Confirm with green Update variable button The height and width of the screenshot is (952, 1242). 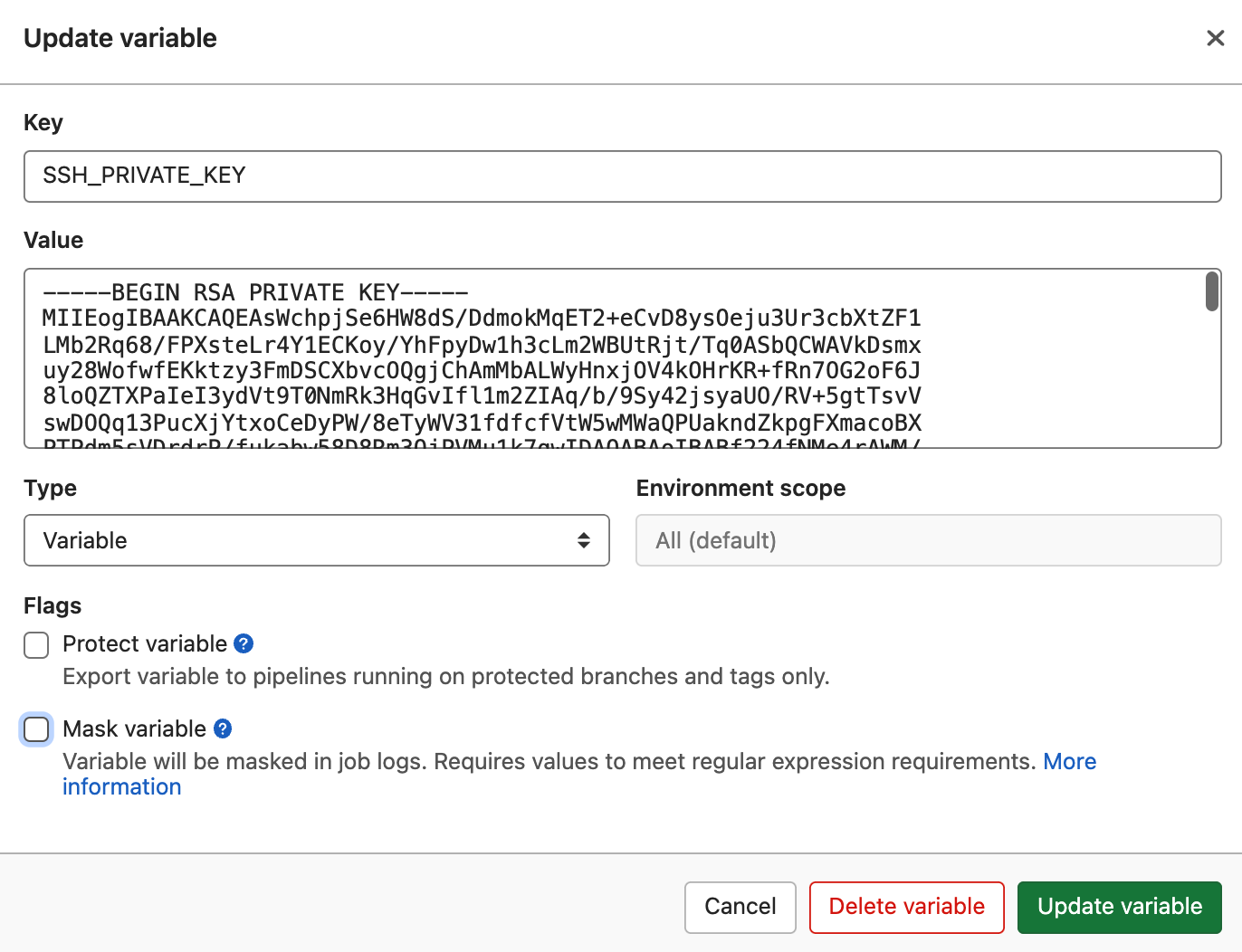1119,907
